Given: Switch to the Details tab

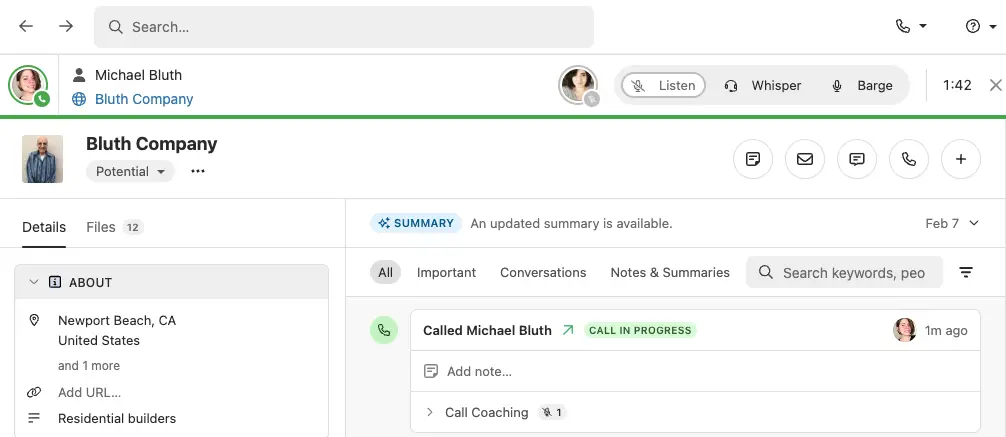Looking at the screenshot, I should (x=44, y=227).
